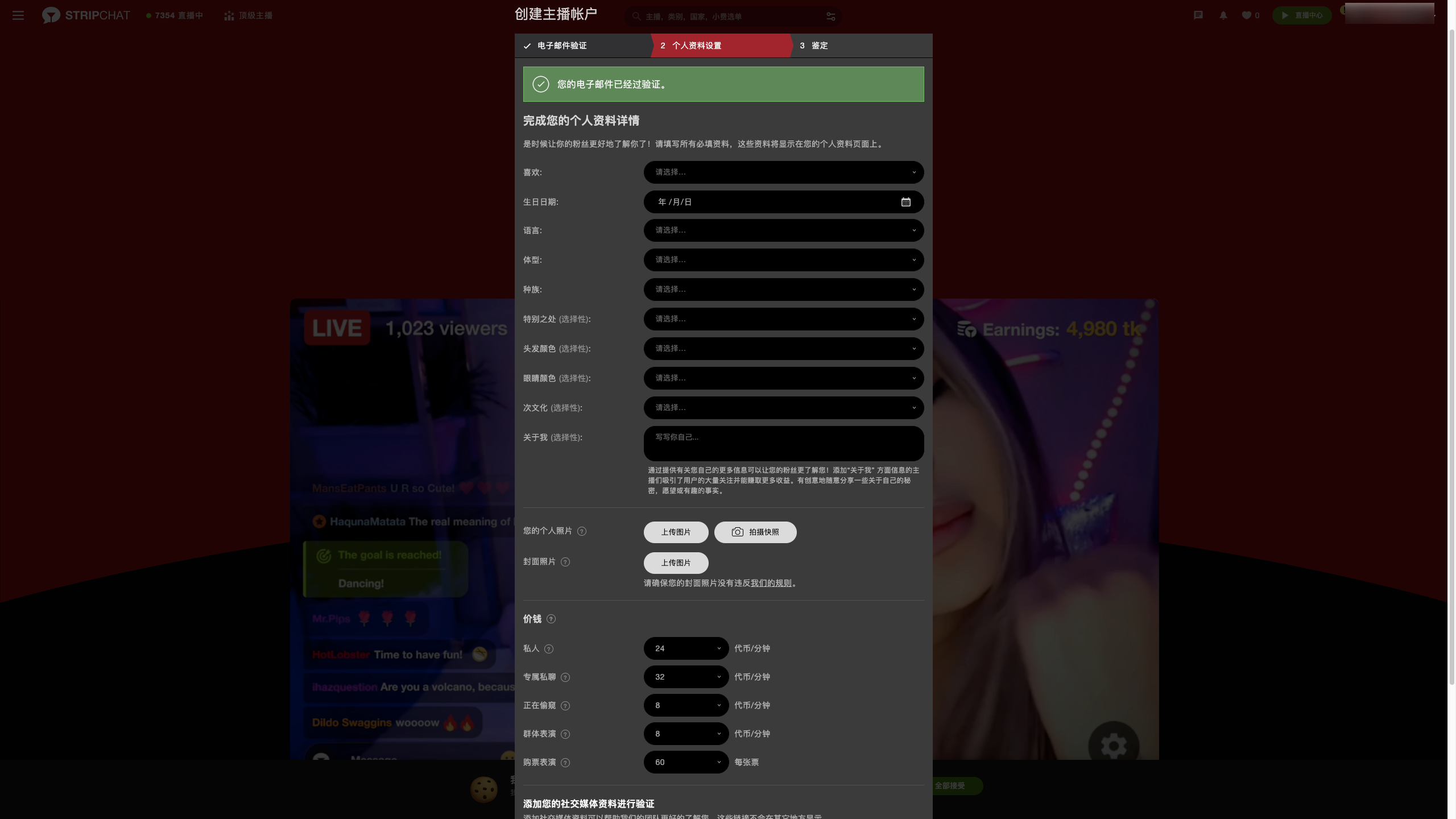The height and width of the screenshot is (819, 1456).
Task: Show help for 您的个人照片
Action: 582,531
